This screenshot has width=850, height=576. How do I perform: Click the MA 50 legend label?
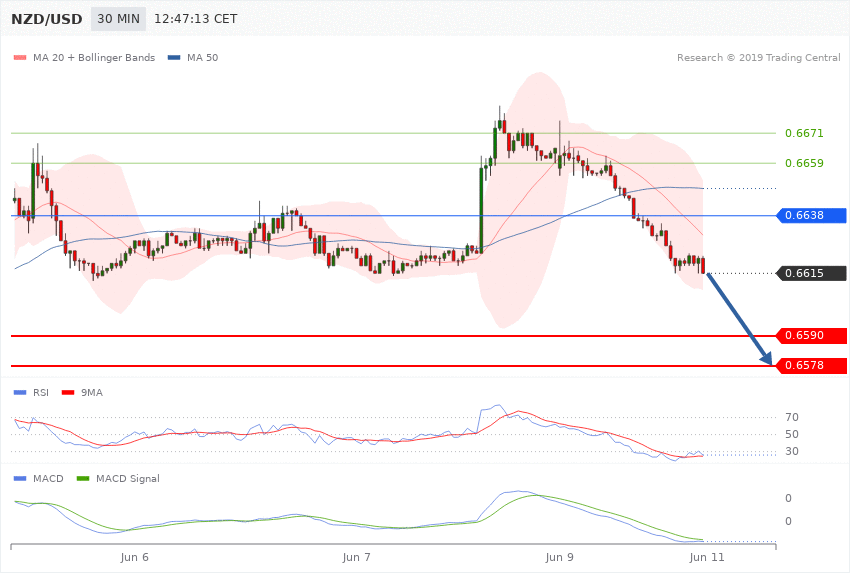(x=202, y=57)
